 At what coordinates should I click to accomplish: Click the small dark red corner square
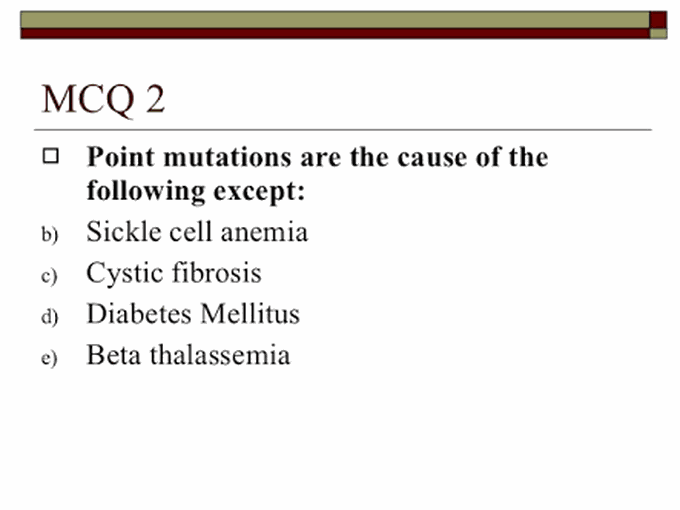pyautogui.click(x=658, y=20)
